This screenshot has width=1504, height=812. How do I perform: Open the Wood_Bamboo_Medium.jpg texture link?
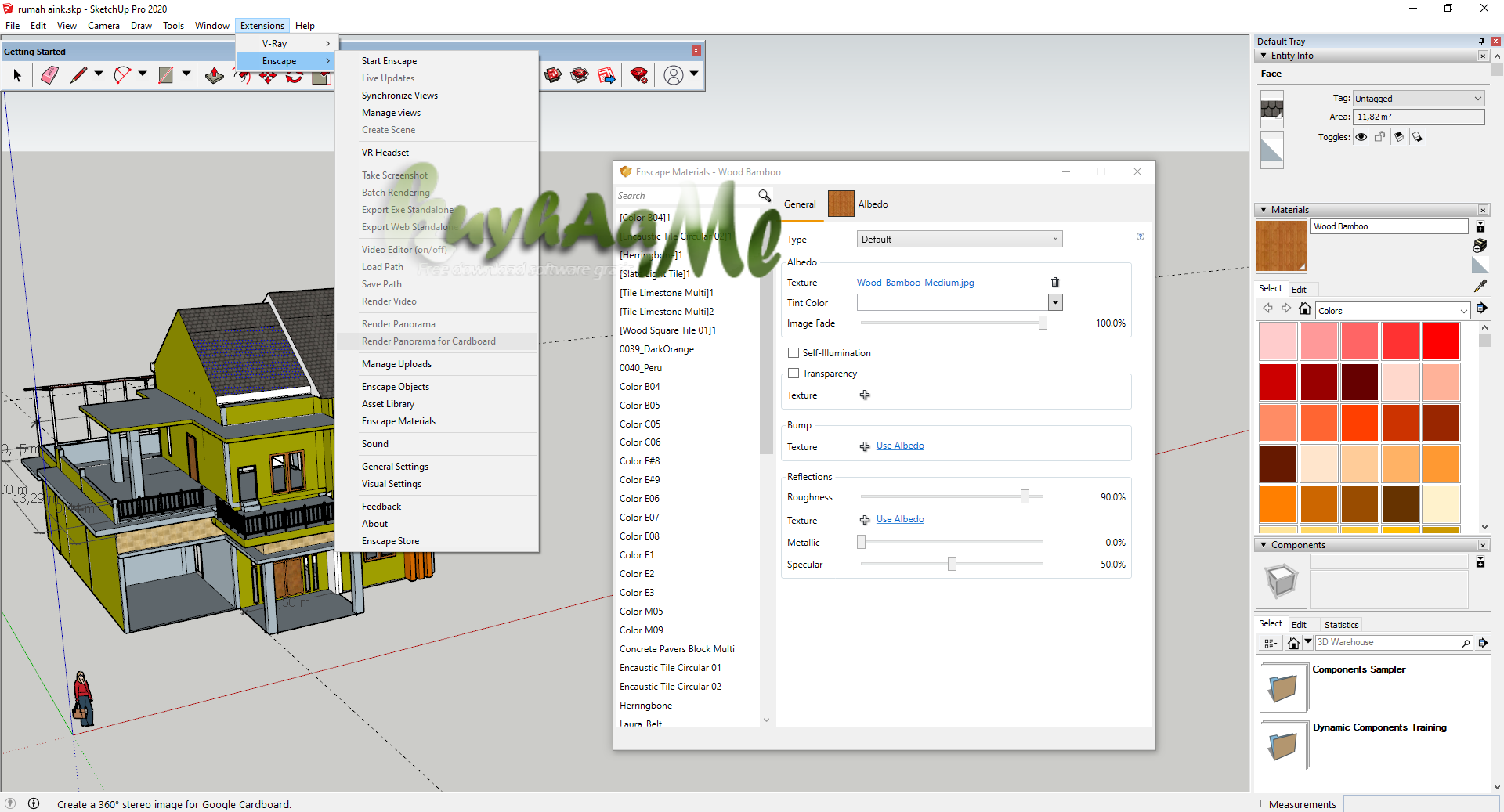[915, 283]
